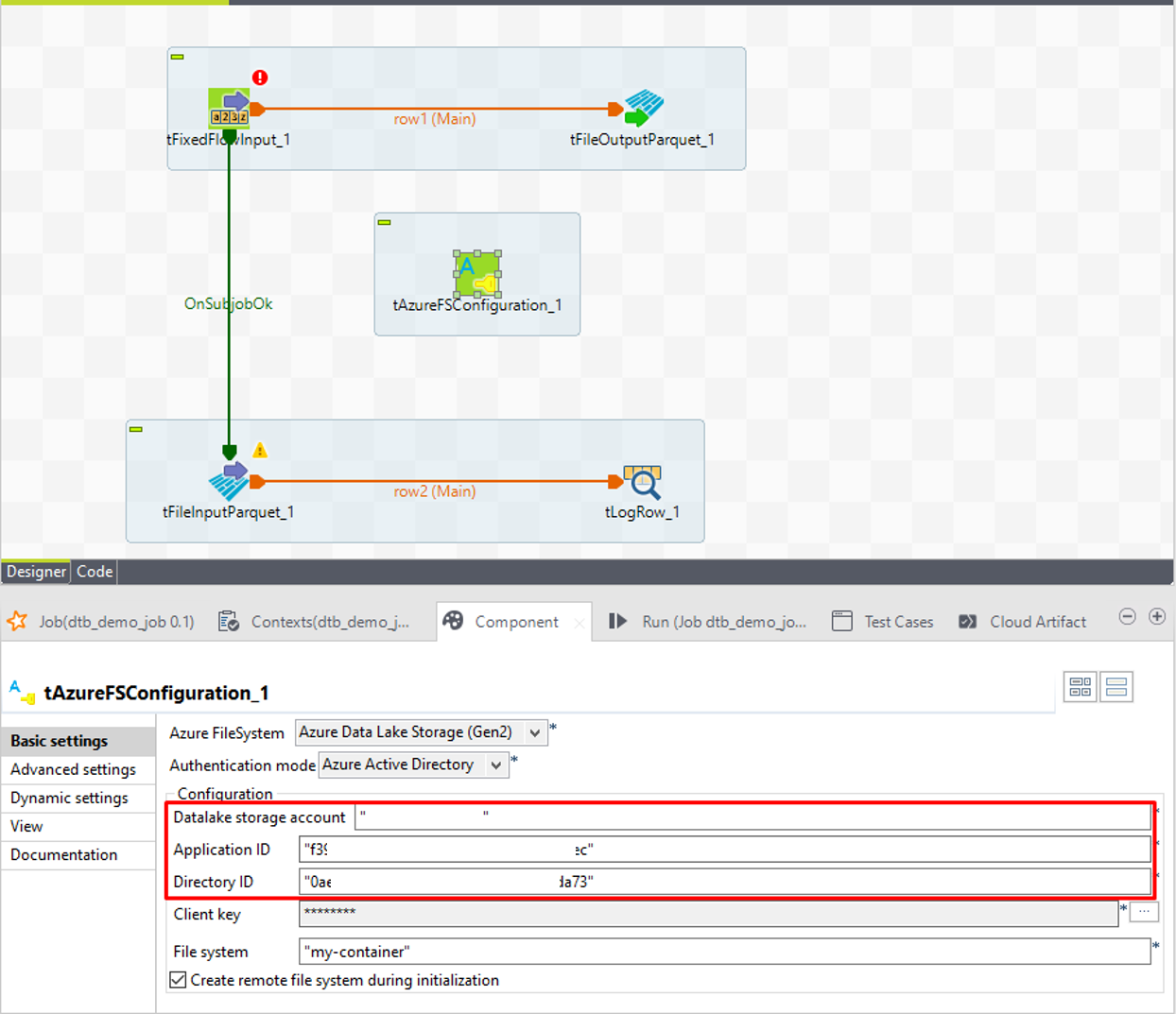This screenshot has width=1176, height=1014.
Task: Select Dynamic settings in the side list
Action: (78, 798)
